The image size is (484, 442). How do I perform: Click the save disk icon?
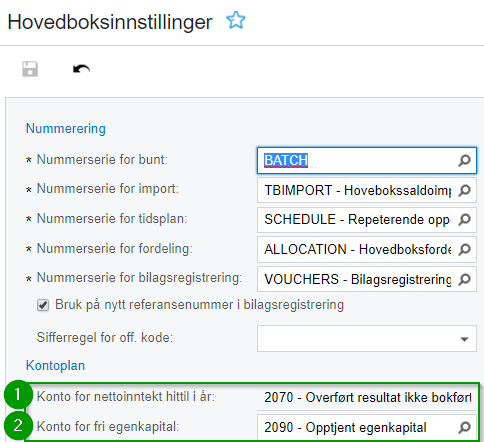click(30, 69)
